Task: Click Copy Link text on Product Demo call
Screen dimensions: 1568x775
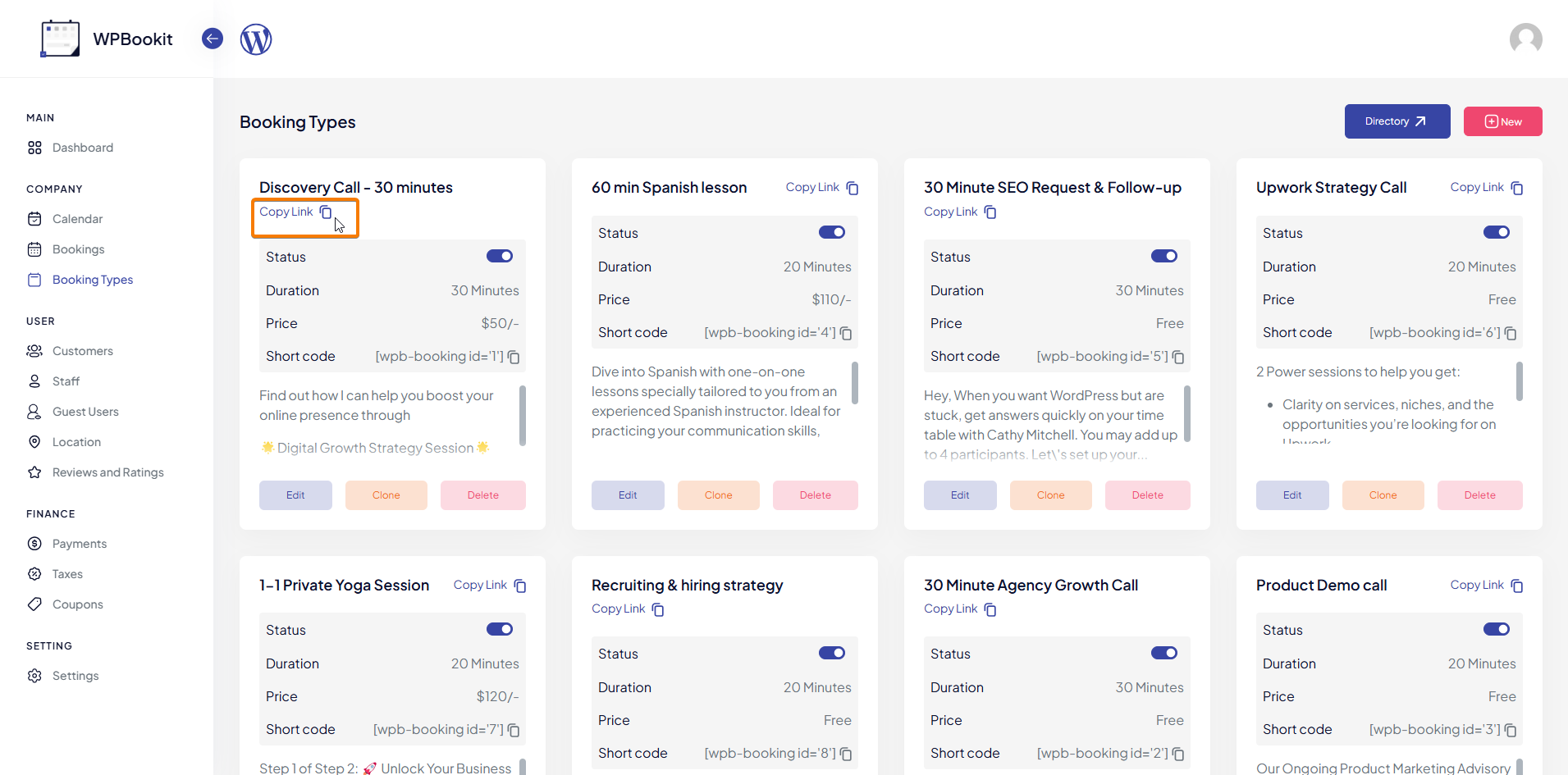Action: click(x=1477, y=585)
